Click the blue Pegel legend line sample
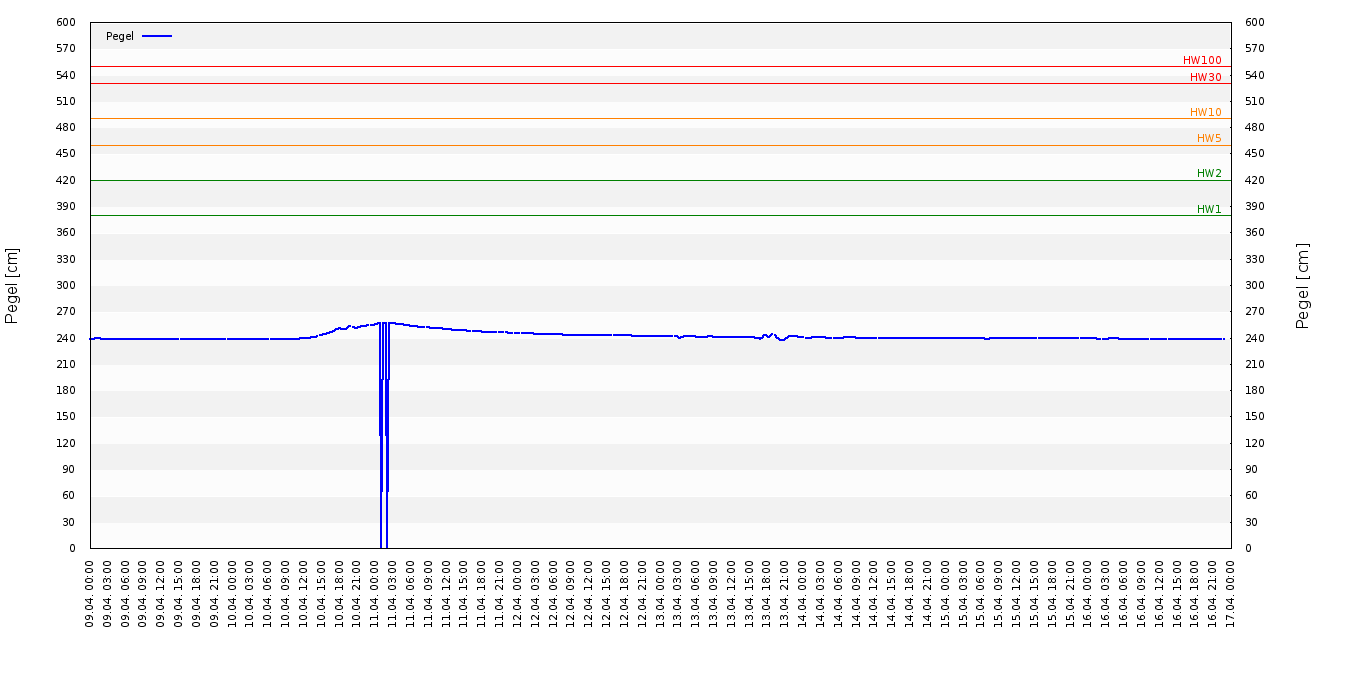Viewport: 1350px width, 700px height. tap(157, 36)
